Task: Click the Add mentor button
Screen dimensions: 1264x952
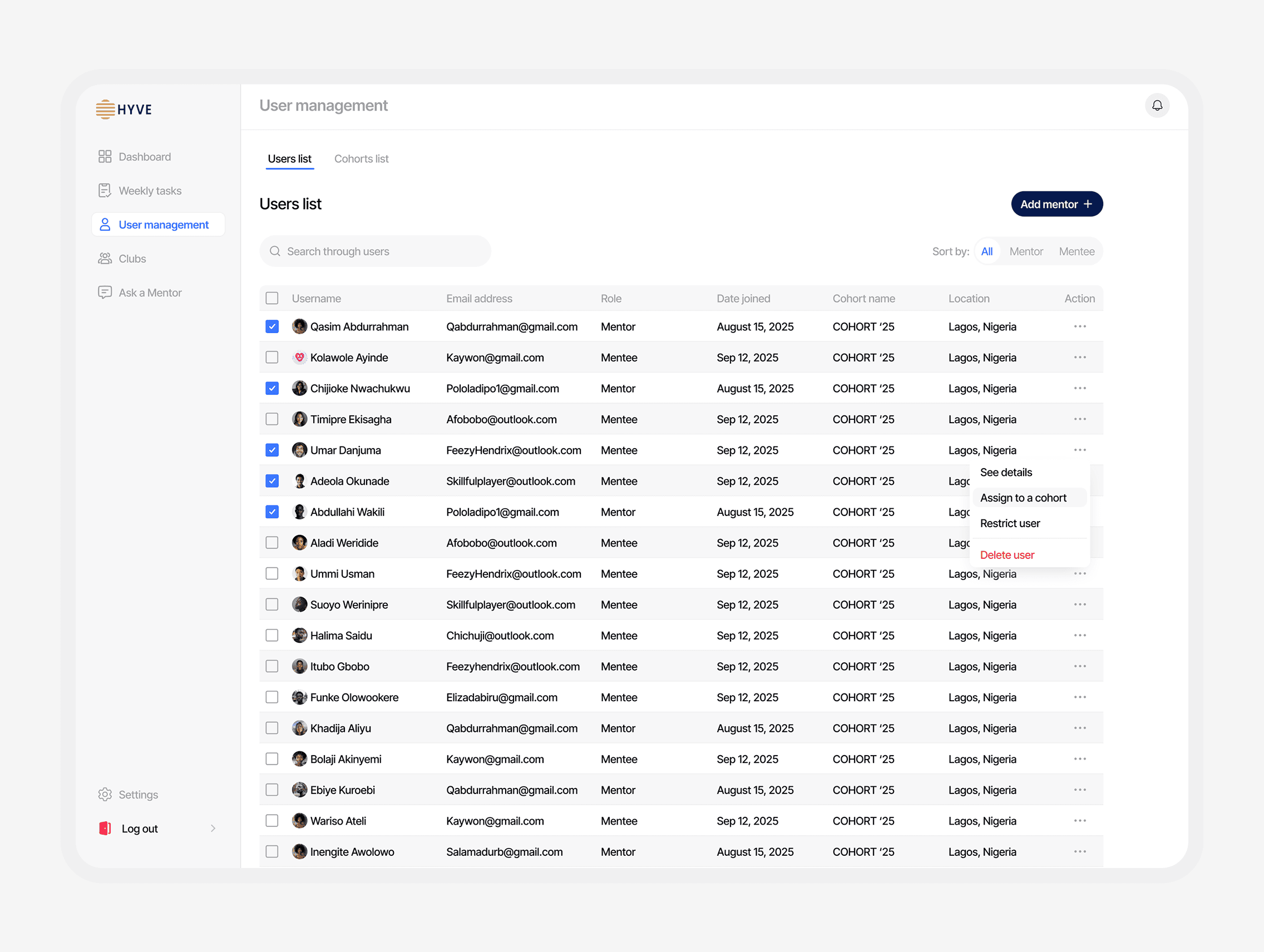Action: [x=1056, y=204]
